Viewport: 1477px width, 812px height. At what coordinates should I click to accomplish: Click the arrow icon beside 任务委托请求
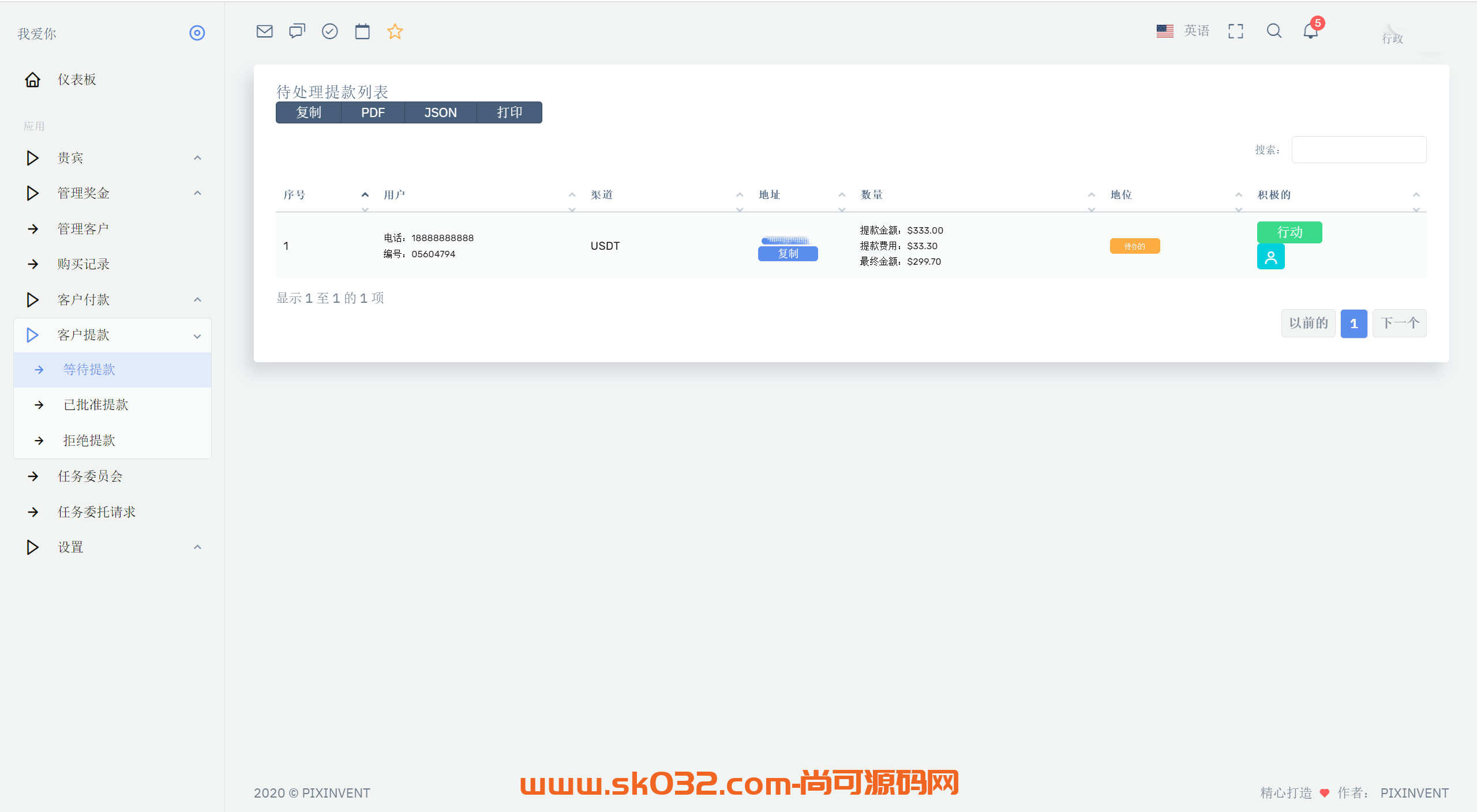[x=33, y=512]
